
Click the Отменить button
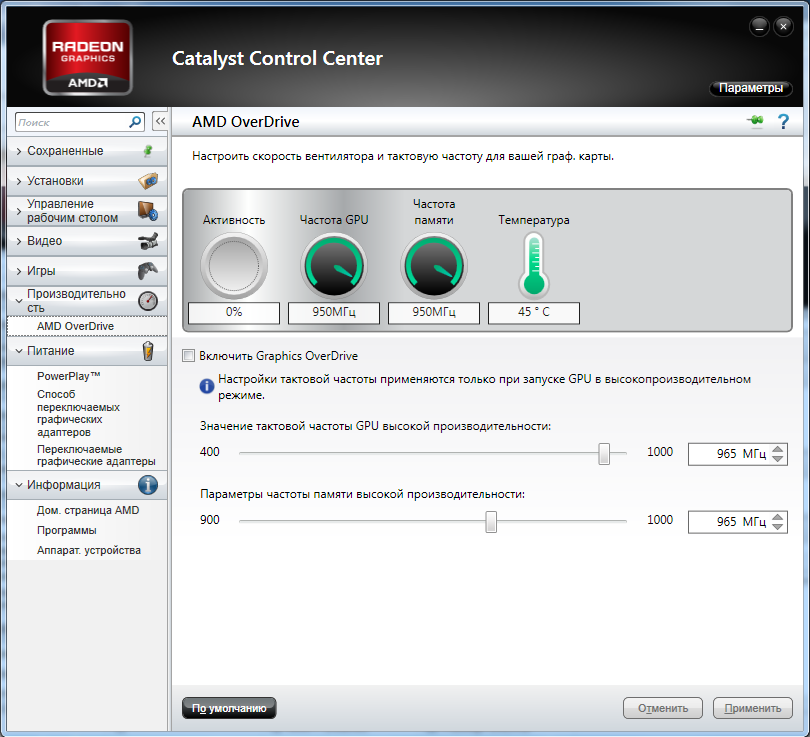pos(663,708)
